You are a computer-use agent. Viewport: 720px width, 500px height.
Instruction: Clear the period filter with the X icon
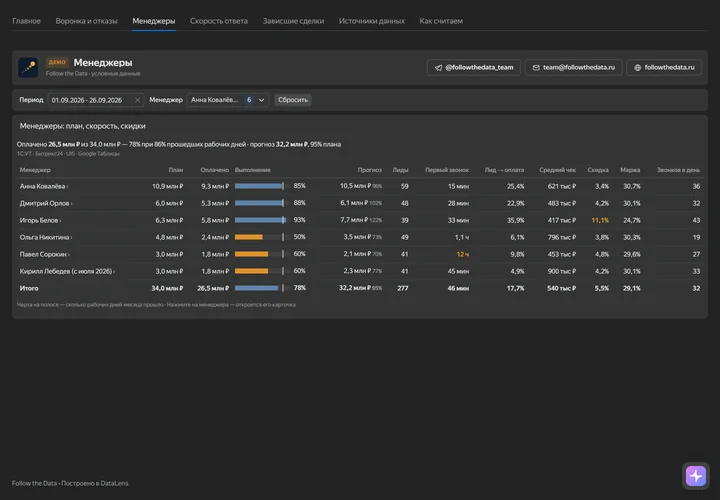137,100
